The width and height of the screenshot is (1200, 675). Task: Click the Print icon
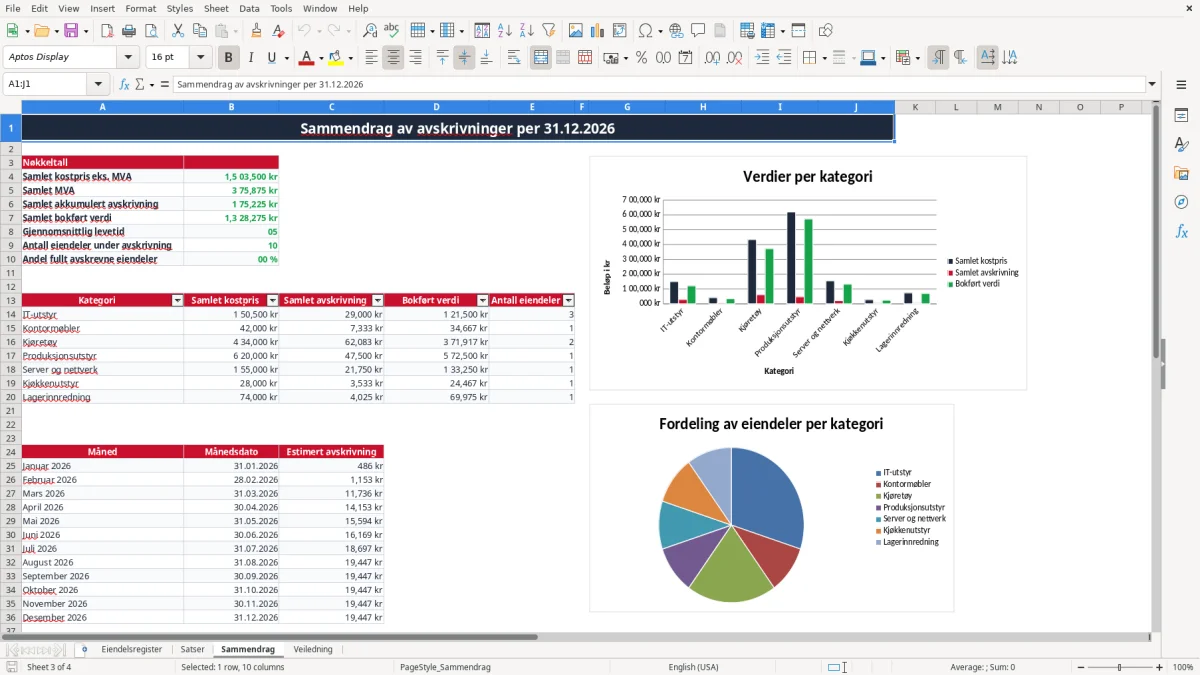129,31
